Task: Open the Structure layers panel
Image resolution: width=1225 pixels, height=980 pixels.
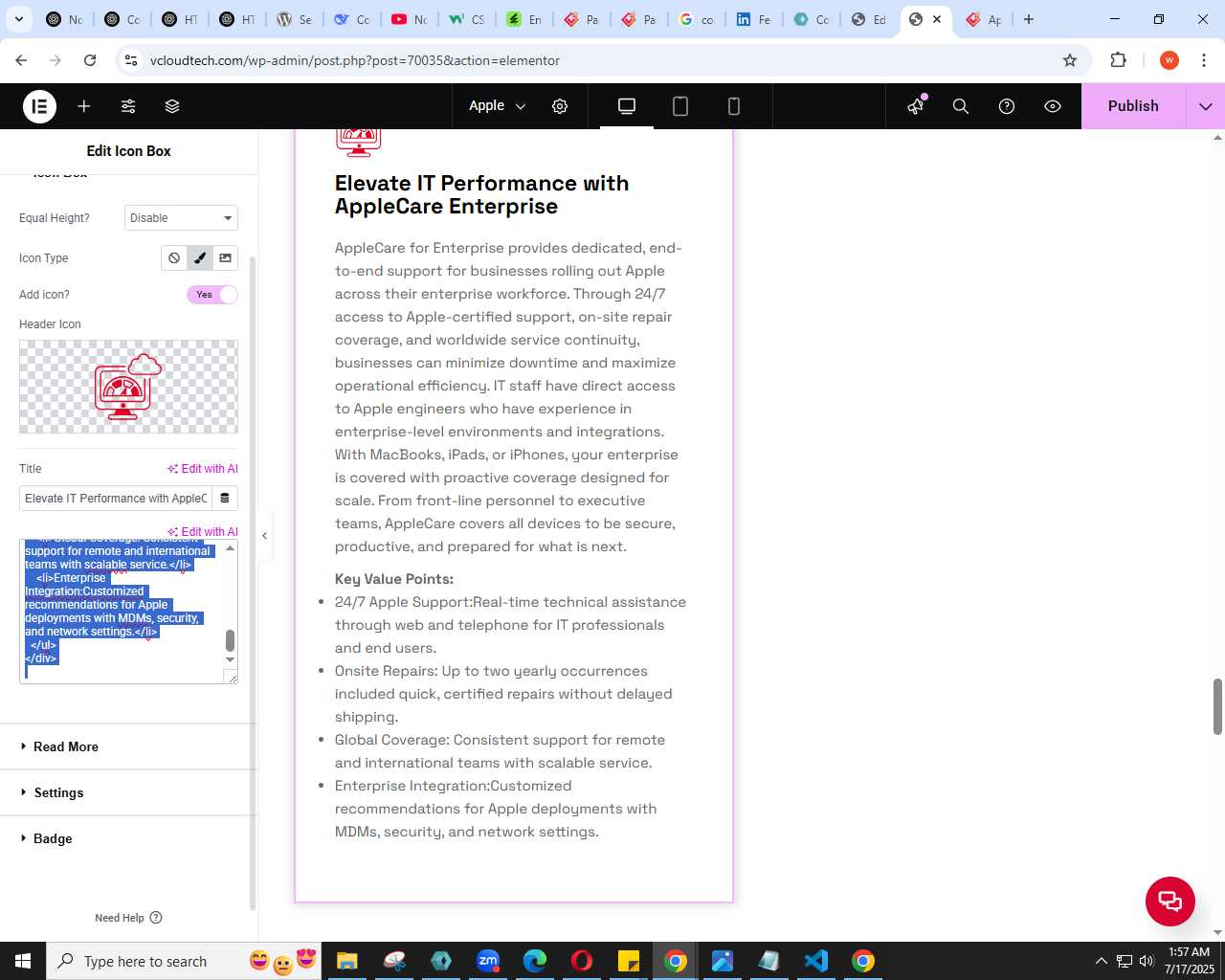Action: (172, 106)
